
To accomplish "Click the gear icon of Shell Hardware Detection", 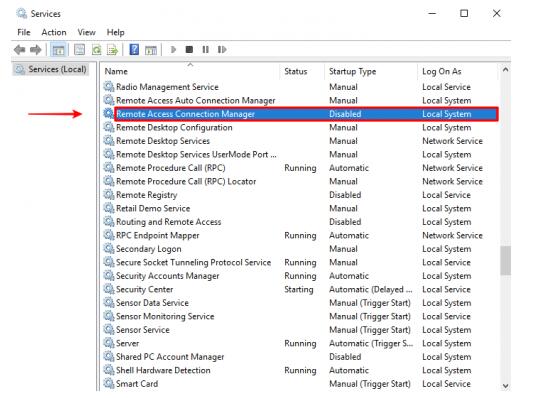I will tap(109, 370).
